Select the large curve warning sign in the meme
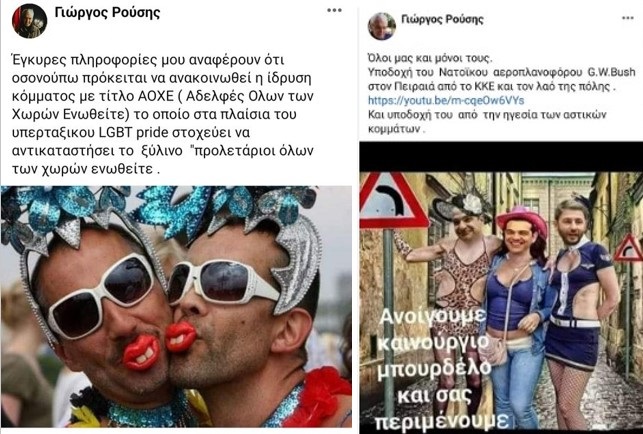The image size is (643, 434). (x=393, y=200)
